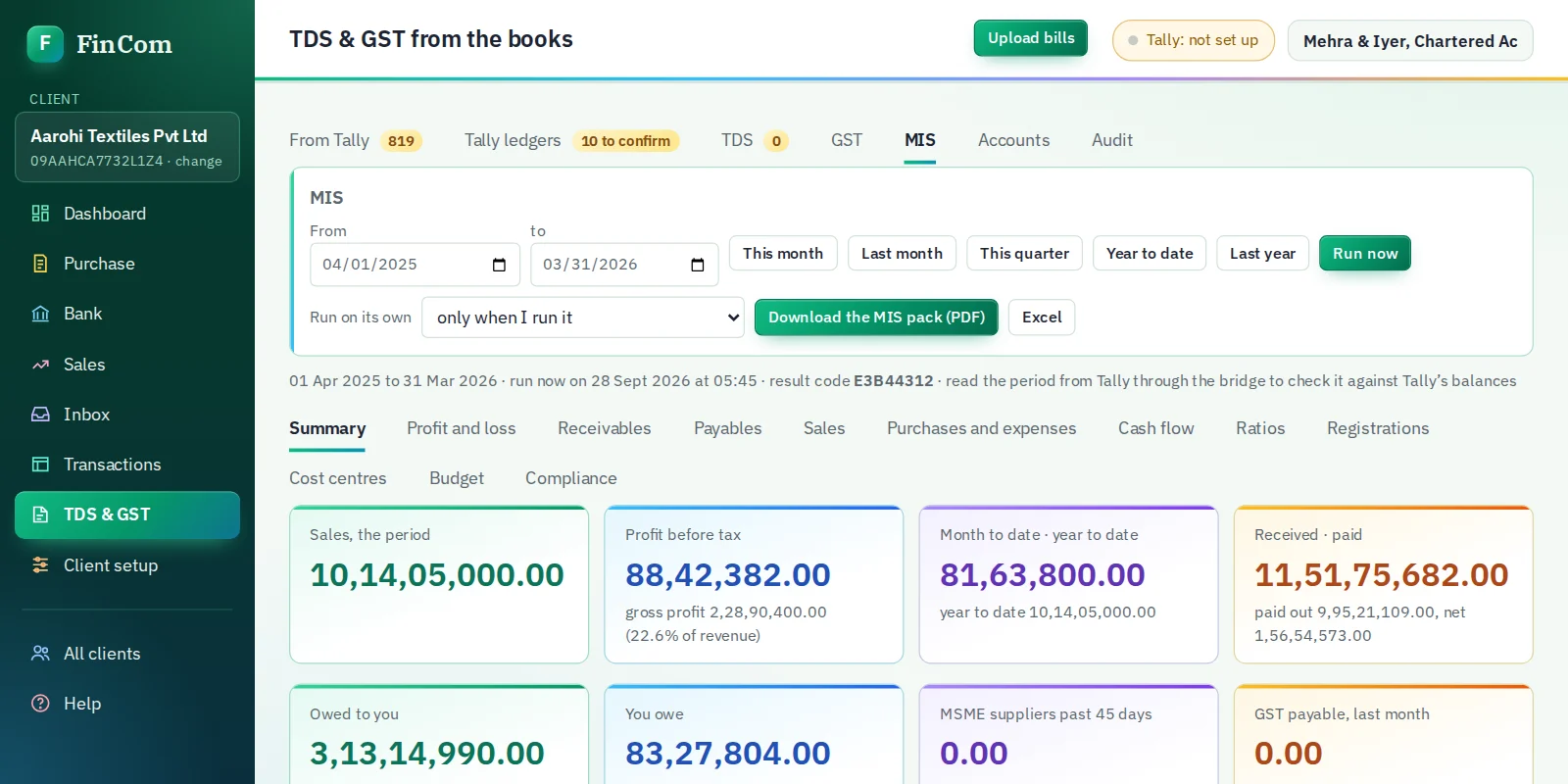Click the TDS & GST file icon
The width and height of the screenshot is (1568, 784).
pyautogui.click(x=40, y=514)
